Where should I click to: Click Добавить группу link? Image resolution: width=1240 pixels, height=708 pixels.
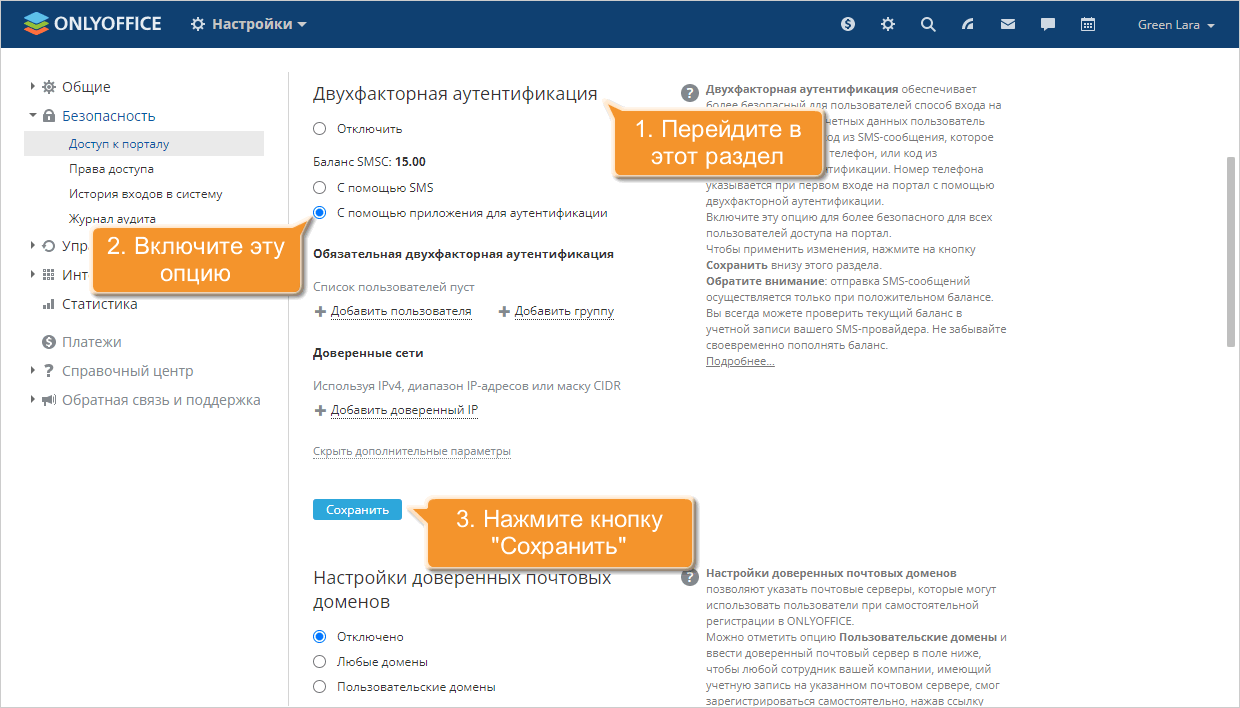pos(565,312)
